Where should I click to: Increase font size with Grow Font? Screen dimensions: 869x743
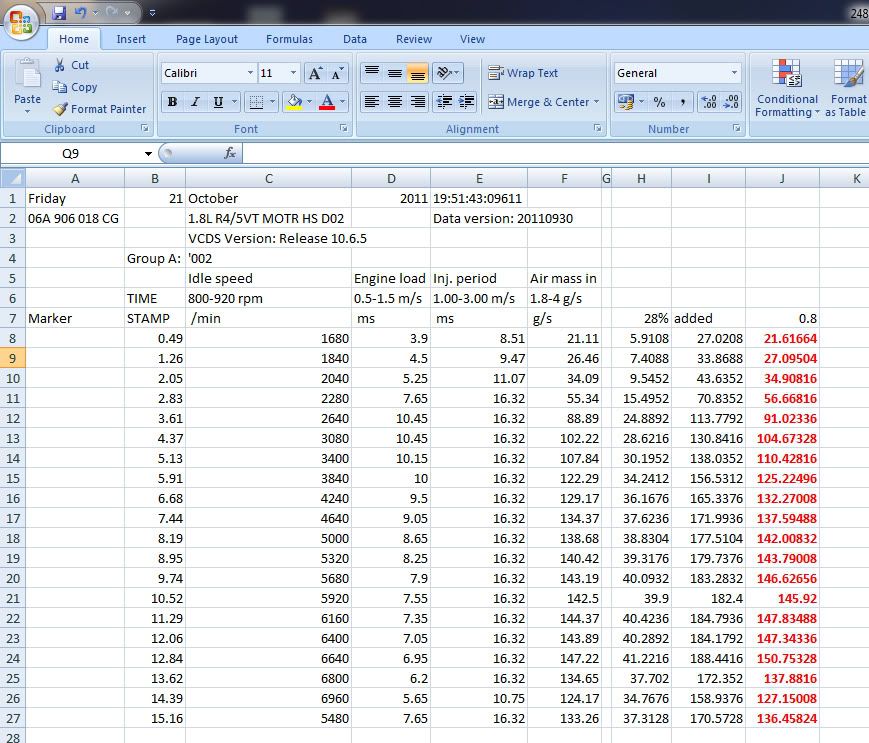point(315,73)
